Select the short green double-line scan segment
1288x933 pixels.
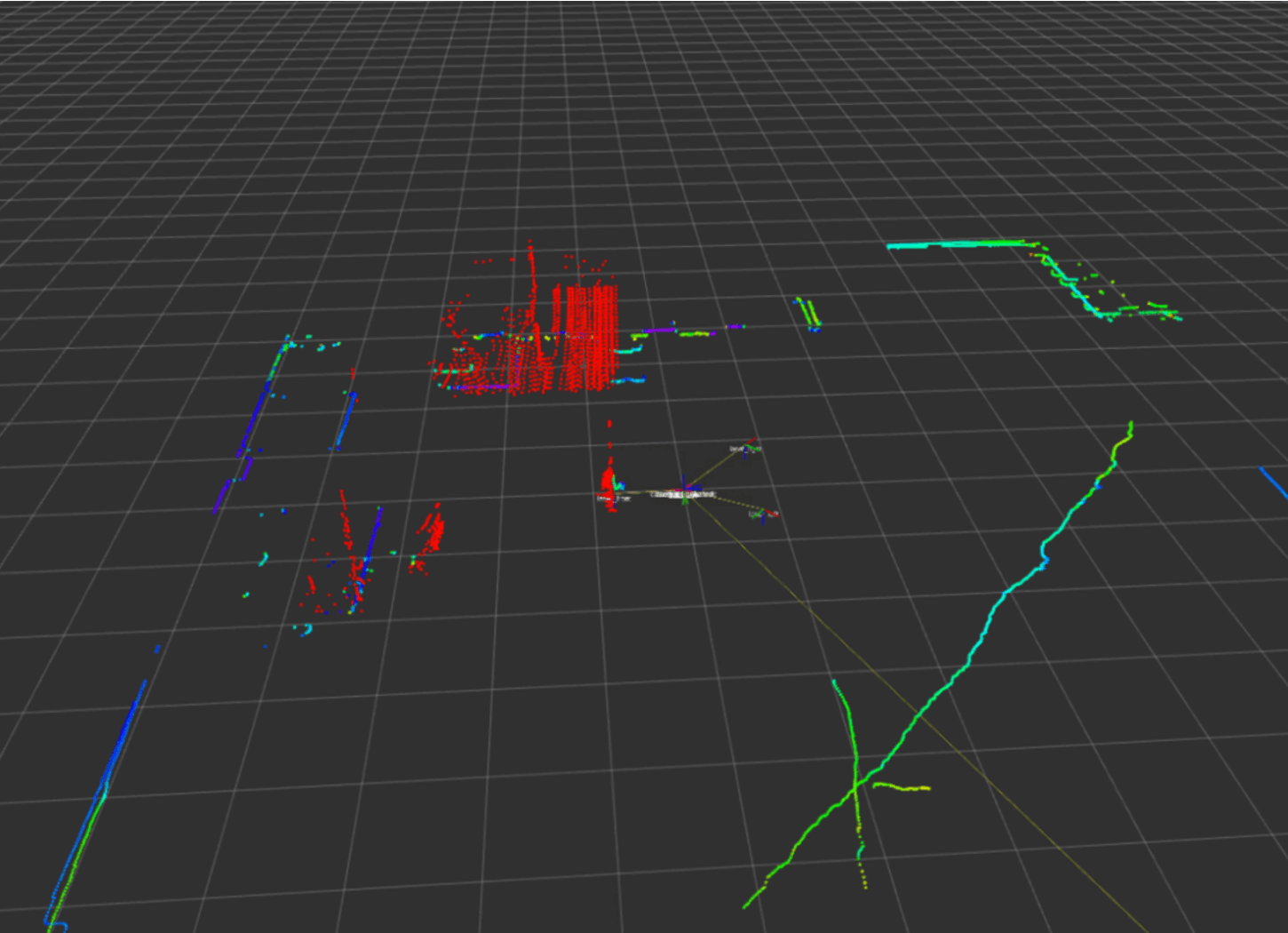(808, 314)
